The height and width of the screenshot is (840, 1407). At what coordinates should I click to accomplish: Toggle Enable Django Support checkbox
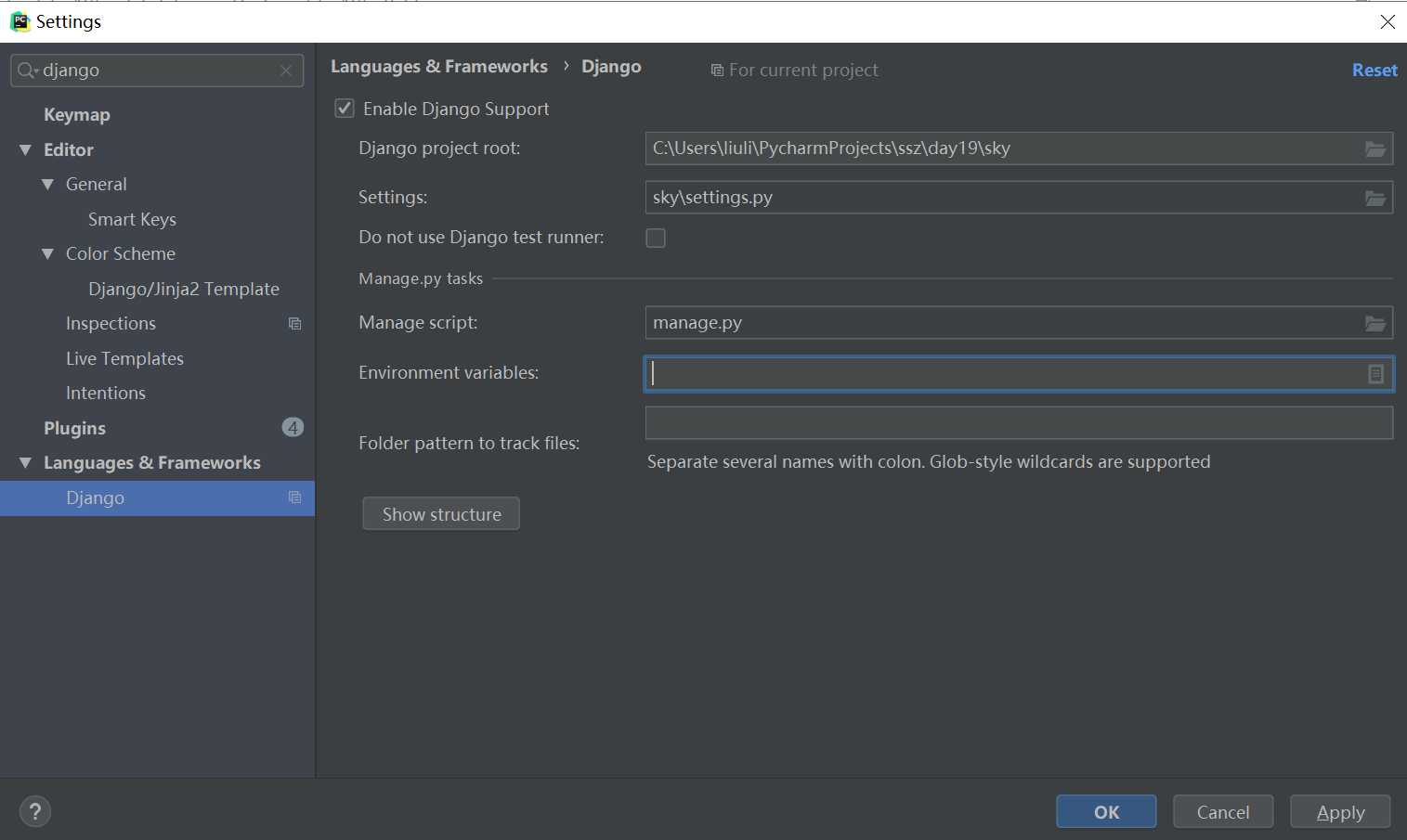(345, 109)
